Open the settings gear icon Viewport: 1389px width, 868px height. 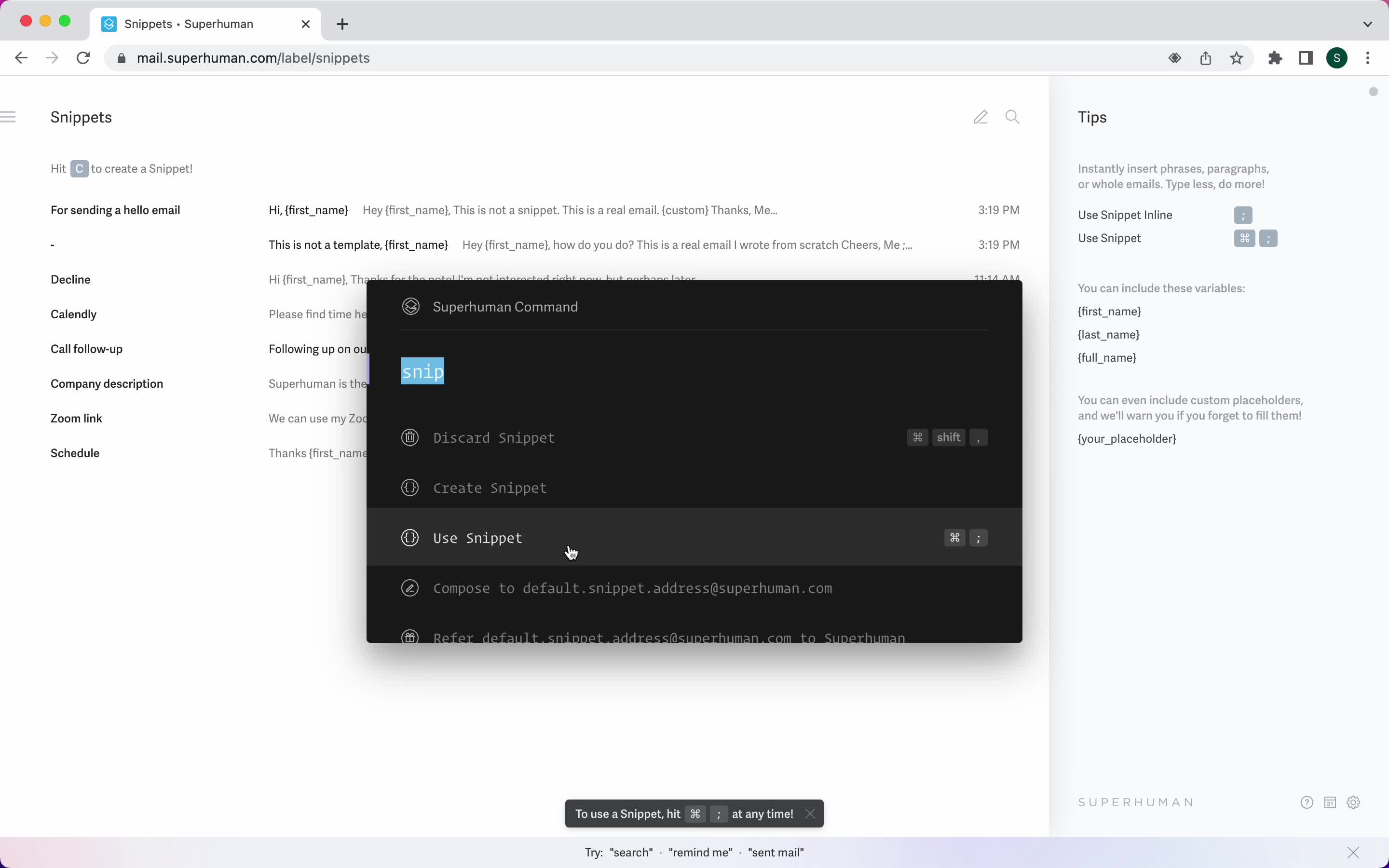click(x=1353, y=802)
